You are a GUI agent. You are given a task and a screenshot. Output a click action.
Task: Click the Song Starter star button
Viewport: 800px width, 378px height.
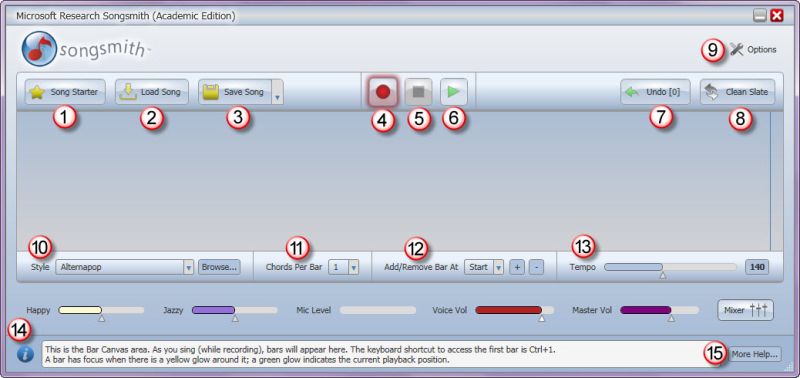(x=65, y=92)
